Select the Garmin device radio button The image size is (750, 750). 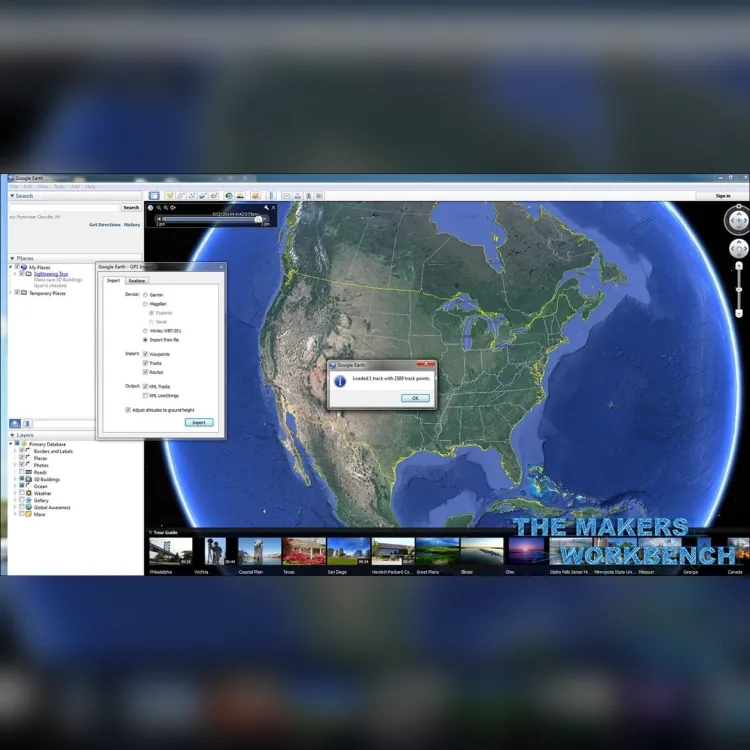coord(145,295)
